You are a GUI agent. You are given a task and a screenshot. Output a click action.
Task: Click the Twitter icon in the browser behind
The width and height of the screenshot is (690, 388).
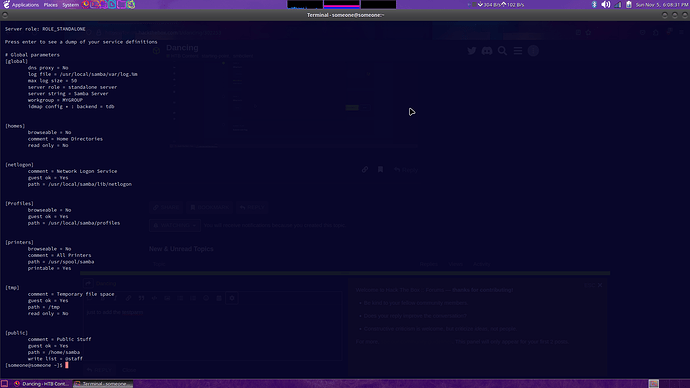point(472,51)
